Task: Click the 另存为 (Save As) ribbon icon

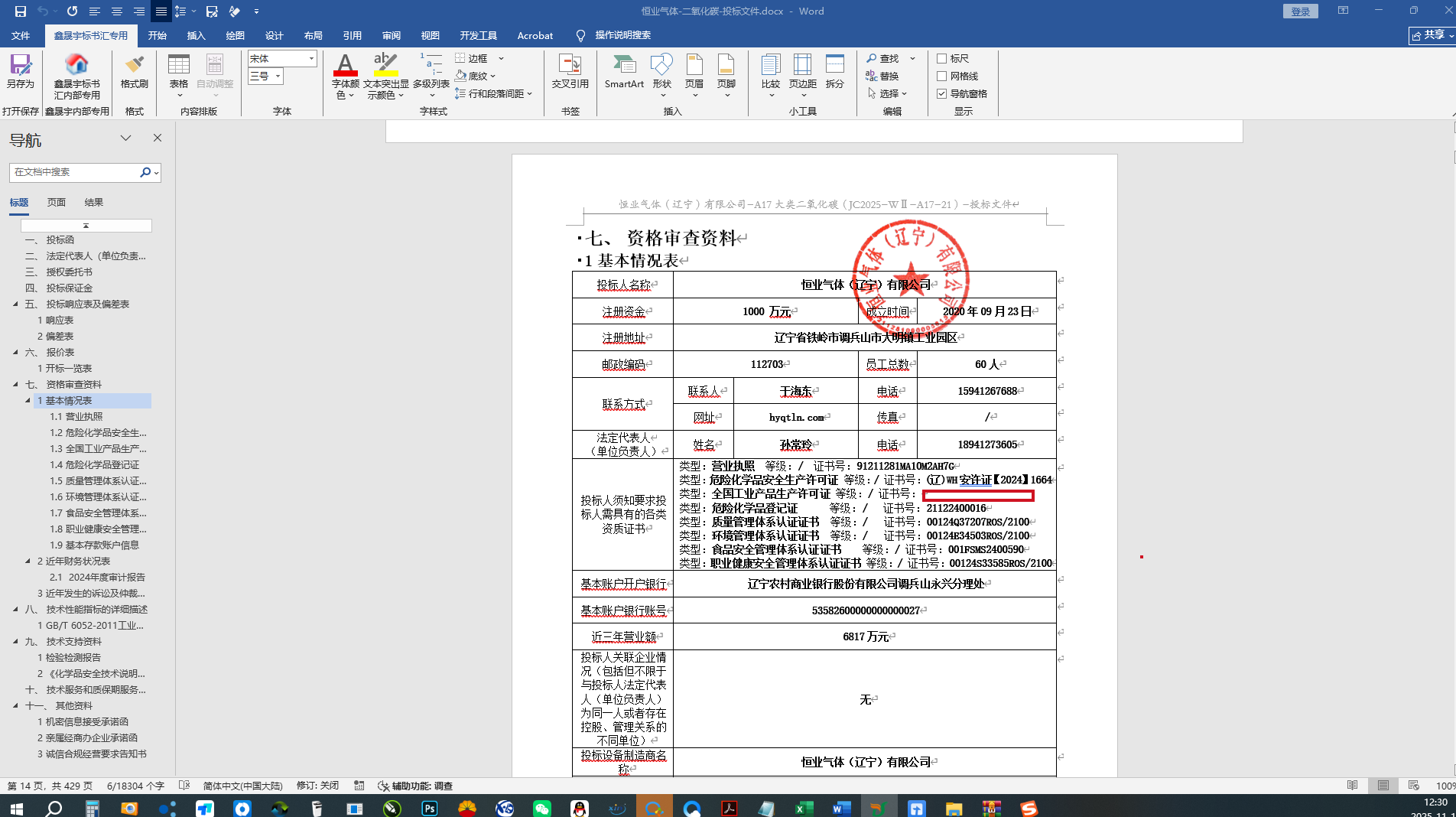Action: (21, 71)
